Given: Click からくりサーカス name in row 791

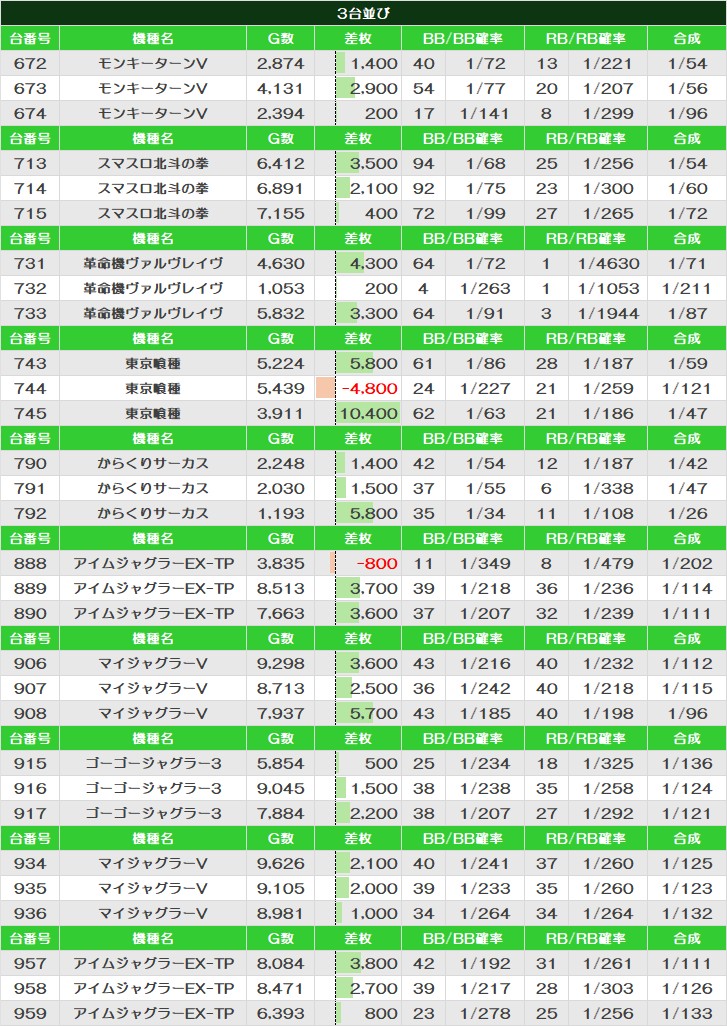Looking at the screenshot, I should pyautogui.click(x=152, y=488).
